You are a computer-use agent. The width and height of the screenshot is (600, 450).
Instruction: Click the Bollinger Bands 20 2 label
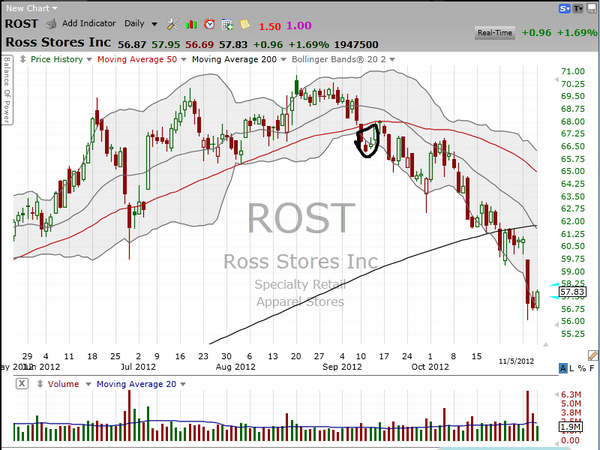(339, 59)
